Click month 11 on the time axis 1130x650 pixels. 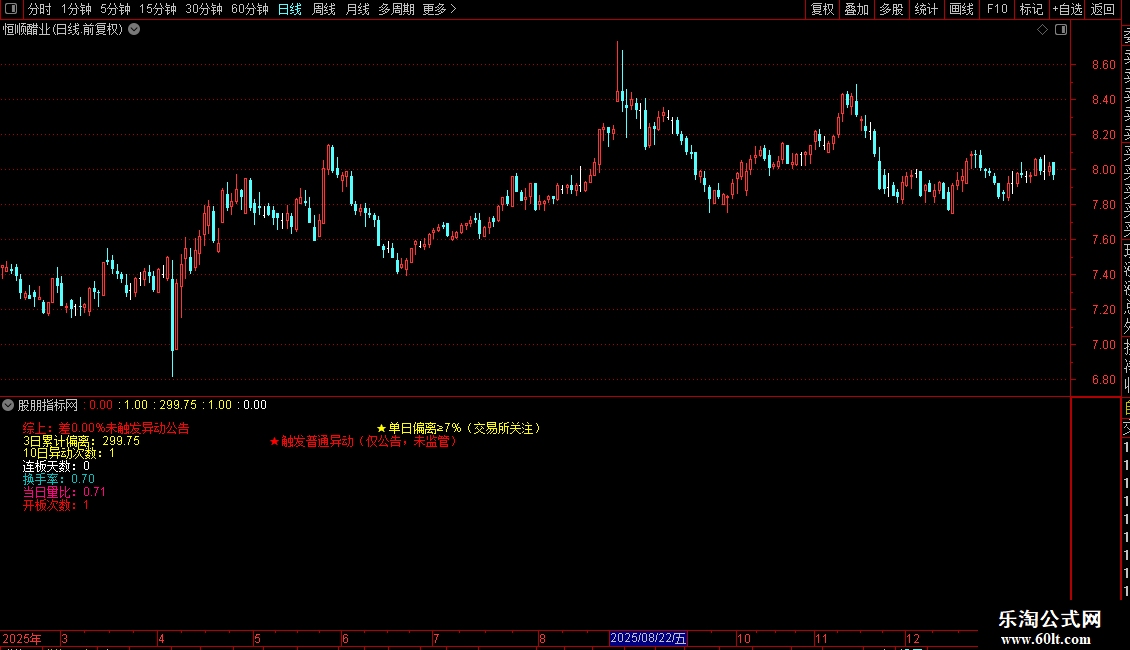click(x=822, y=638)
